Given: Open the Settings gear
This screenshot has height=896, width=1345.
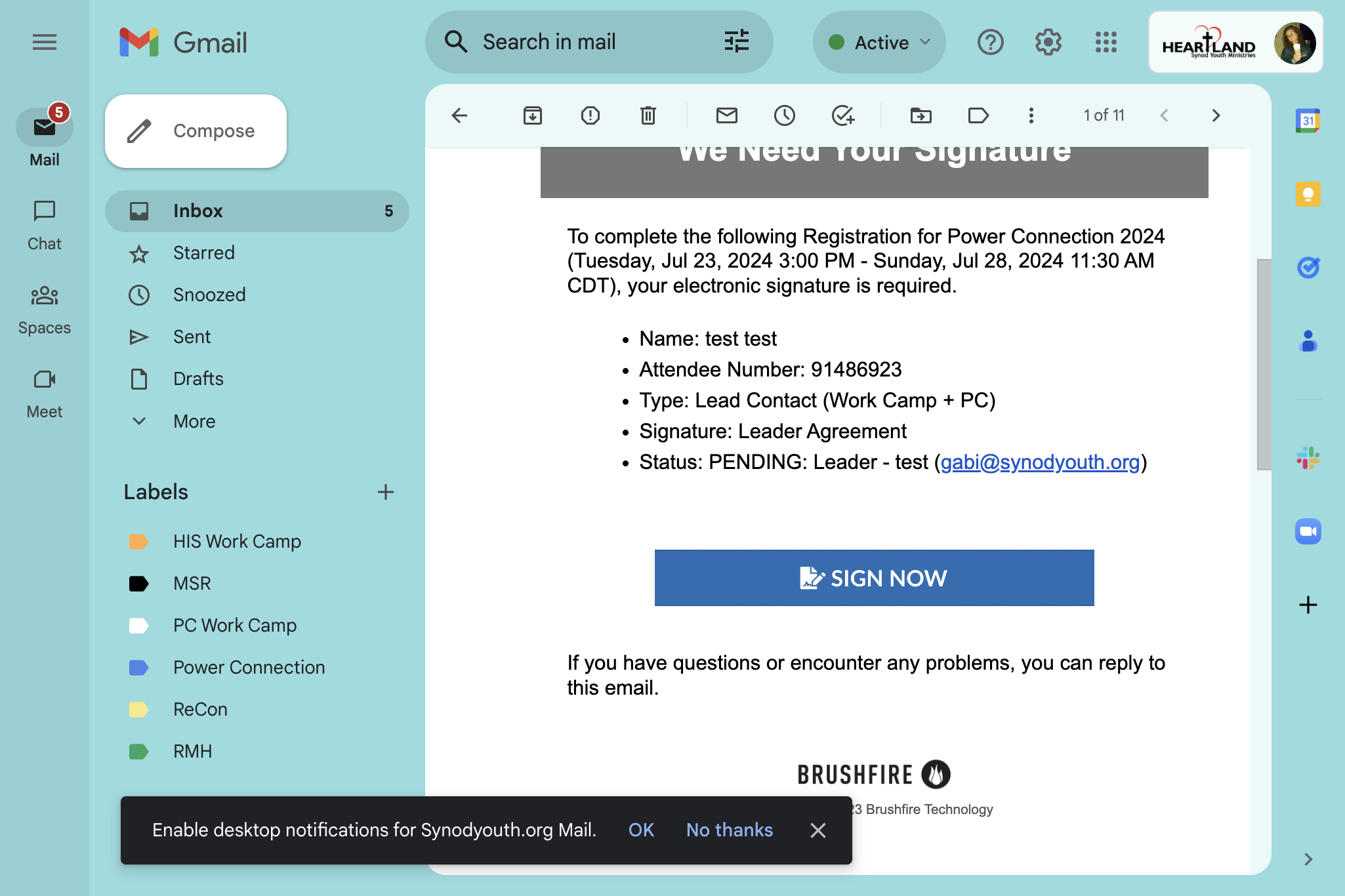Looking at the screenshot, I should tap(1048, 43).
